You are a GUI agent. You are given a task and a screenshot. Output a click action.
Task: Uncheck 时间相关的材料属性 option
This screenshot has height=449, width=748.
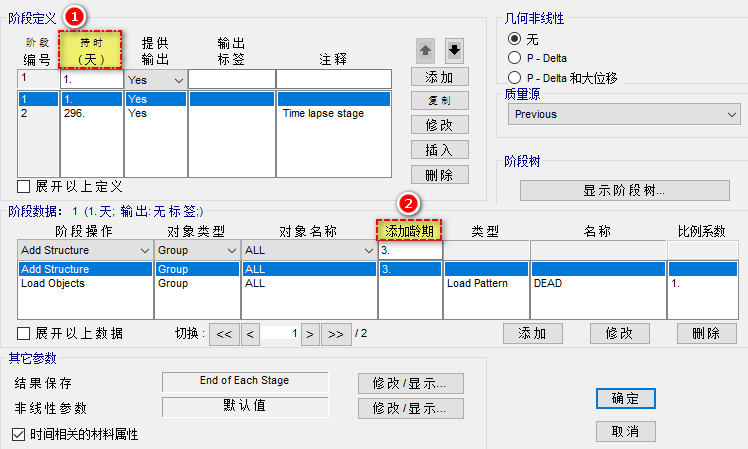[18, 434]
